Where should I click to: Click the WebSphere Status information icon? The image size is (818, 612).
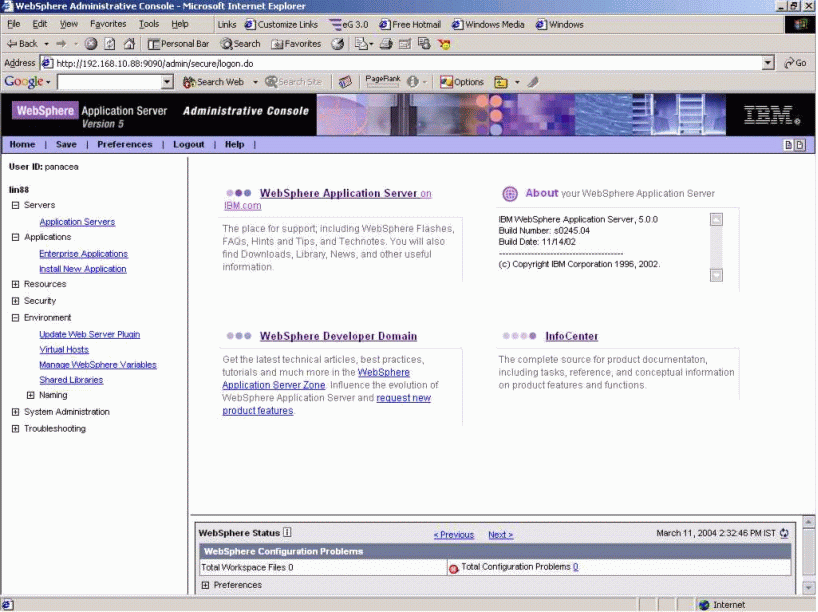[x=287, y=532]
